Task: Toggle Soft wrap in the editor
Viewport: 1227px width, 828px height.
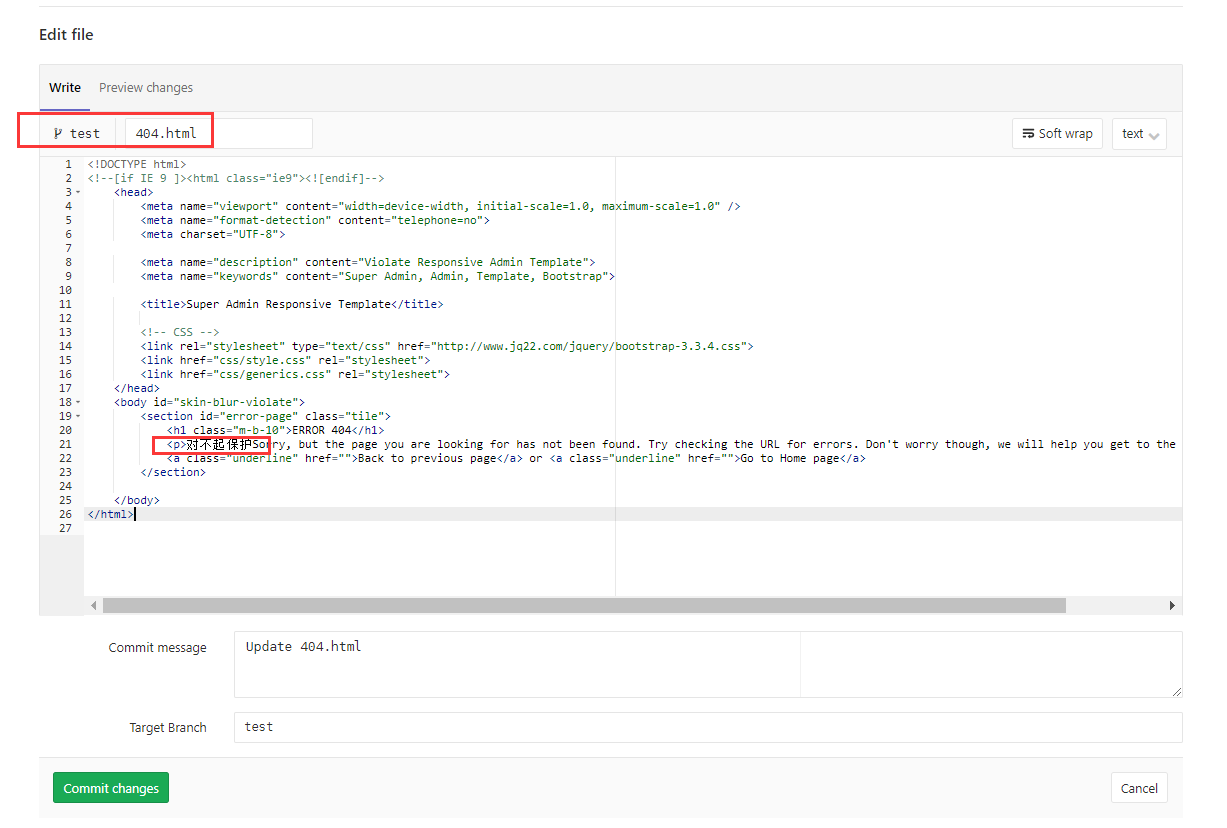Action: 1057,133
